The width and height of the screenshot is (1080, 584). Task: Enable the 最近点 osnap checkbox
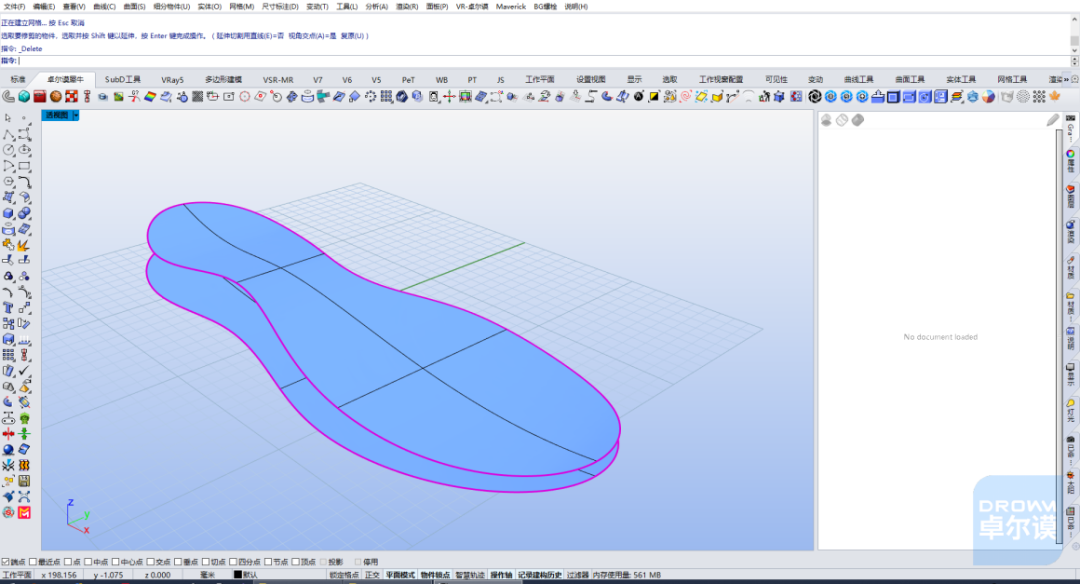[x=32, y=562]
